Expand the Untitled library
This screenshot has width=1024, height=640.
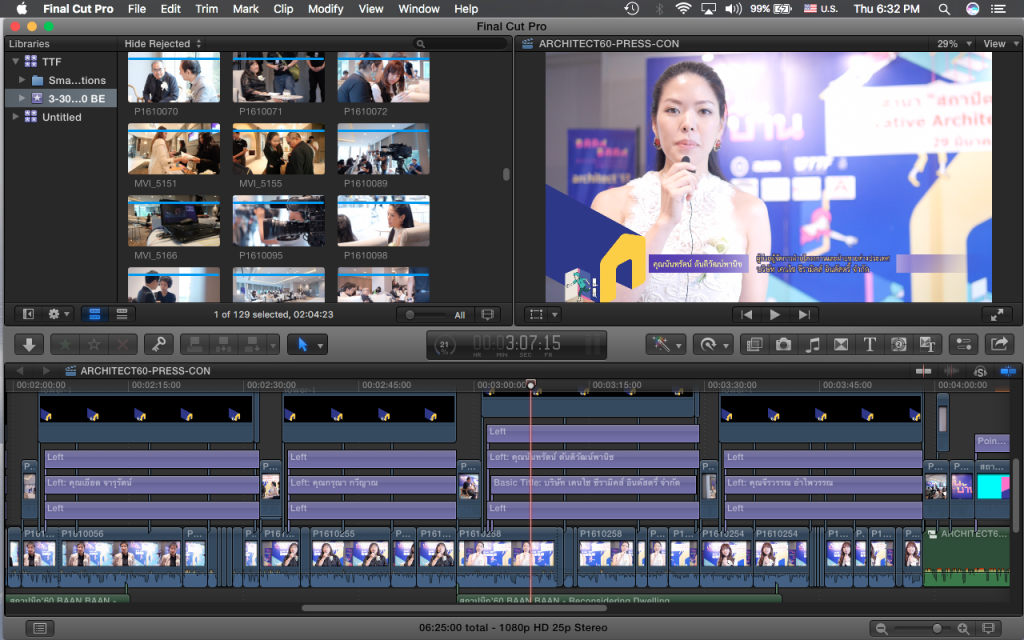tap(15, 117)
